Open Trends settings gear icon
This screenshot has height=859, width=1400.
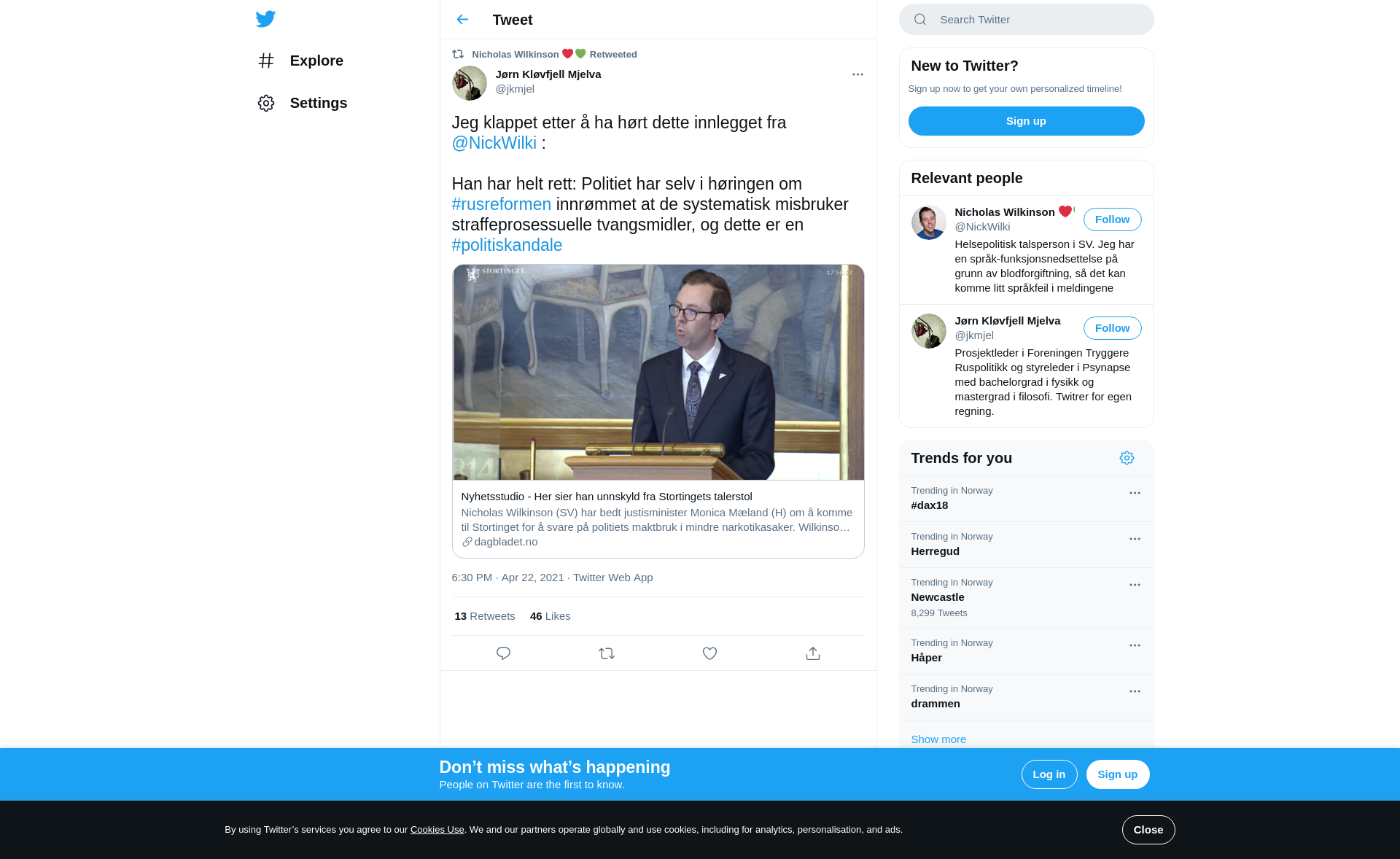(x=1127, y=458)
